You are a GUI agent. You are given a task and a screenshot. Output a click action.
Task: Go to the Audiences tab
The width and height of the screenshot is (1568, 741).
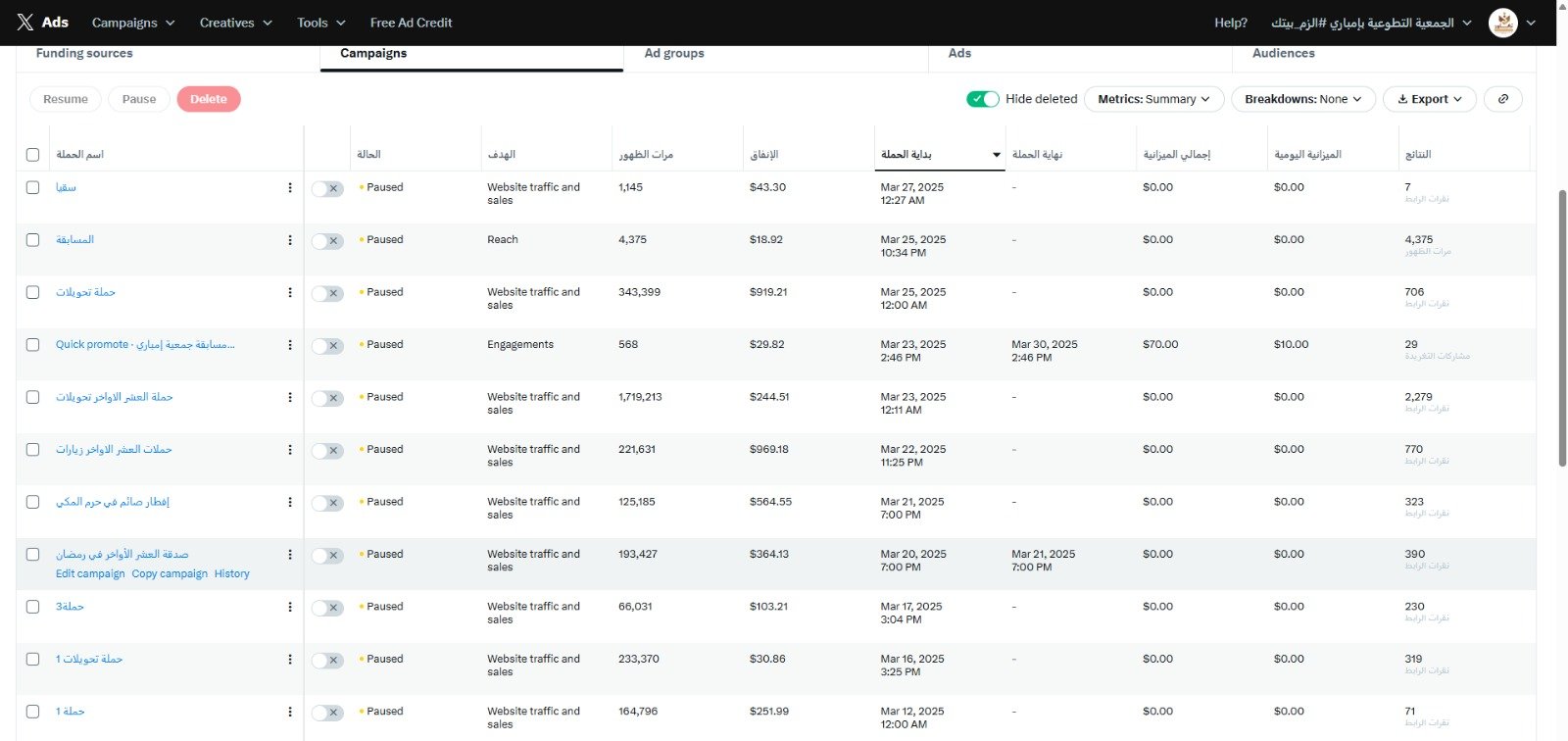coord(1283,54)
